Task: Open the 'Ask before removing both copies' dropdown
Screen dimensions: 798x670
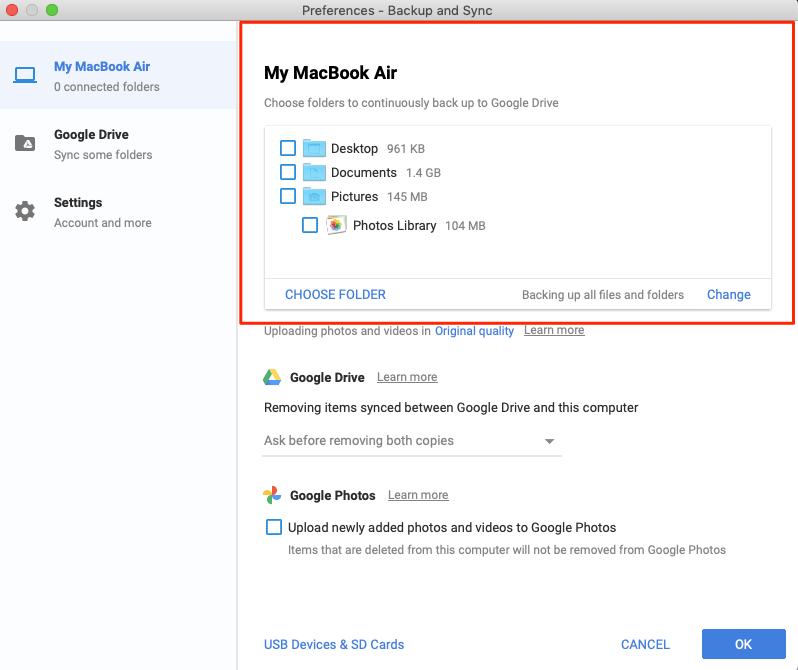Action: pyautogui.click(x=411, y=441)
